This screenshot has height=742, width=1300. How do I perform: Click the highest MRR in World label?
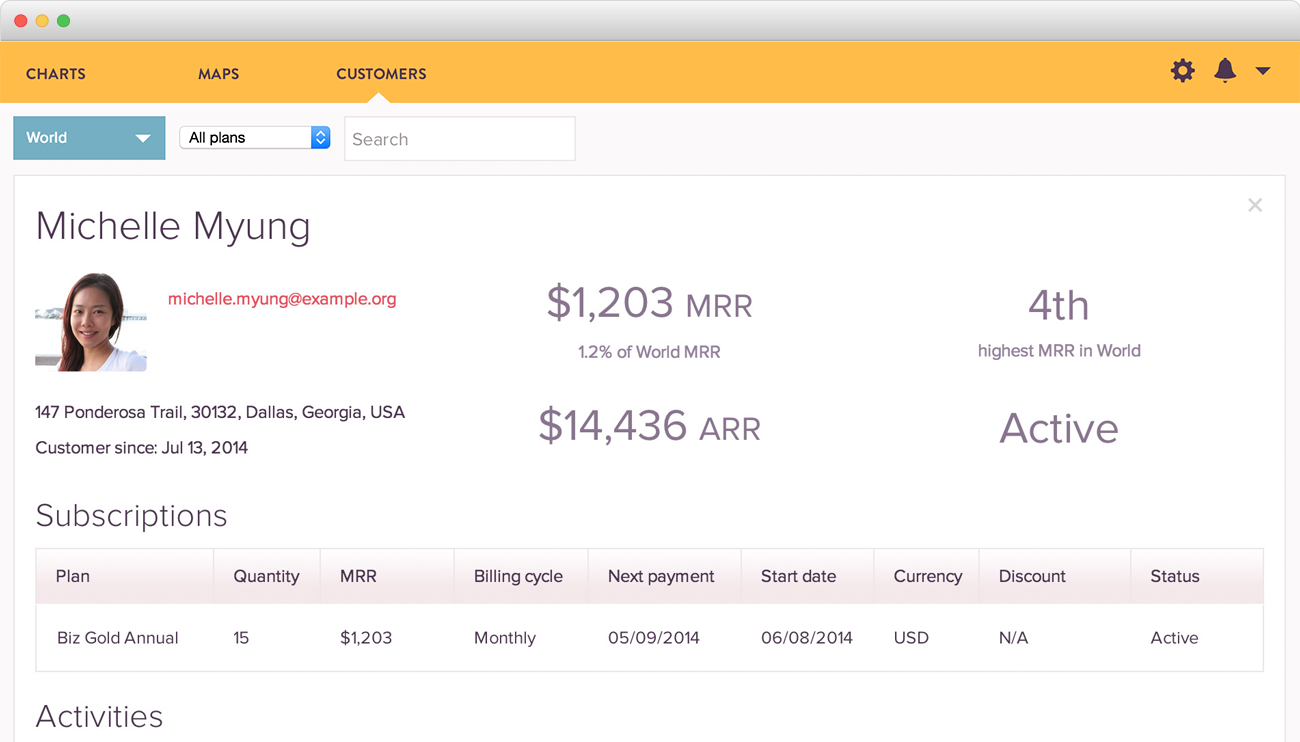(1059, 351)
